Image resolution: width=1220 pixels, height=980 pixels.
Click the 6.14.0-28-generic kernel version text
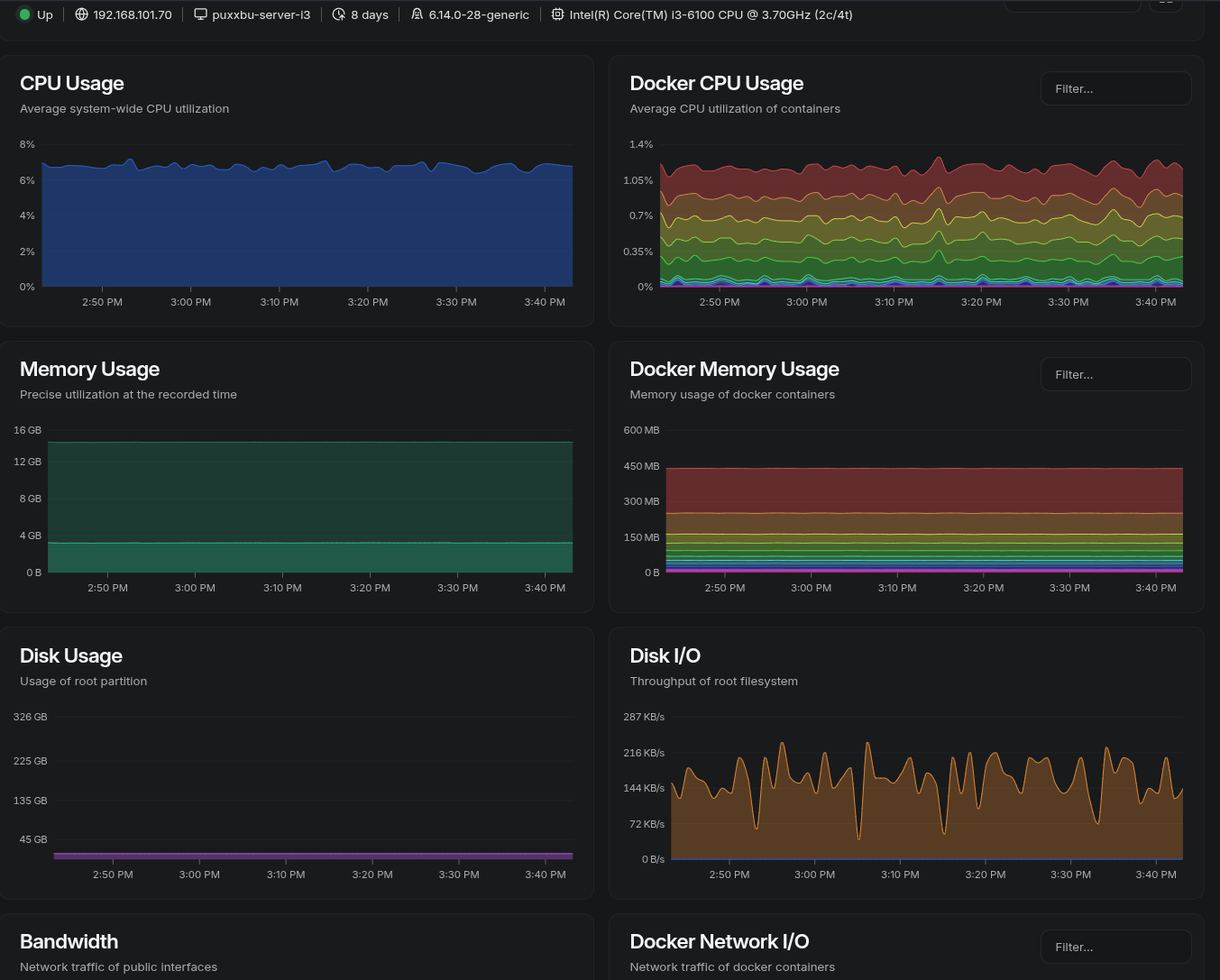[x=479, y=14]
